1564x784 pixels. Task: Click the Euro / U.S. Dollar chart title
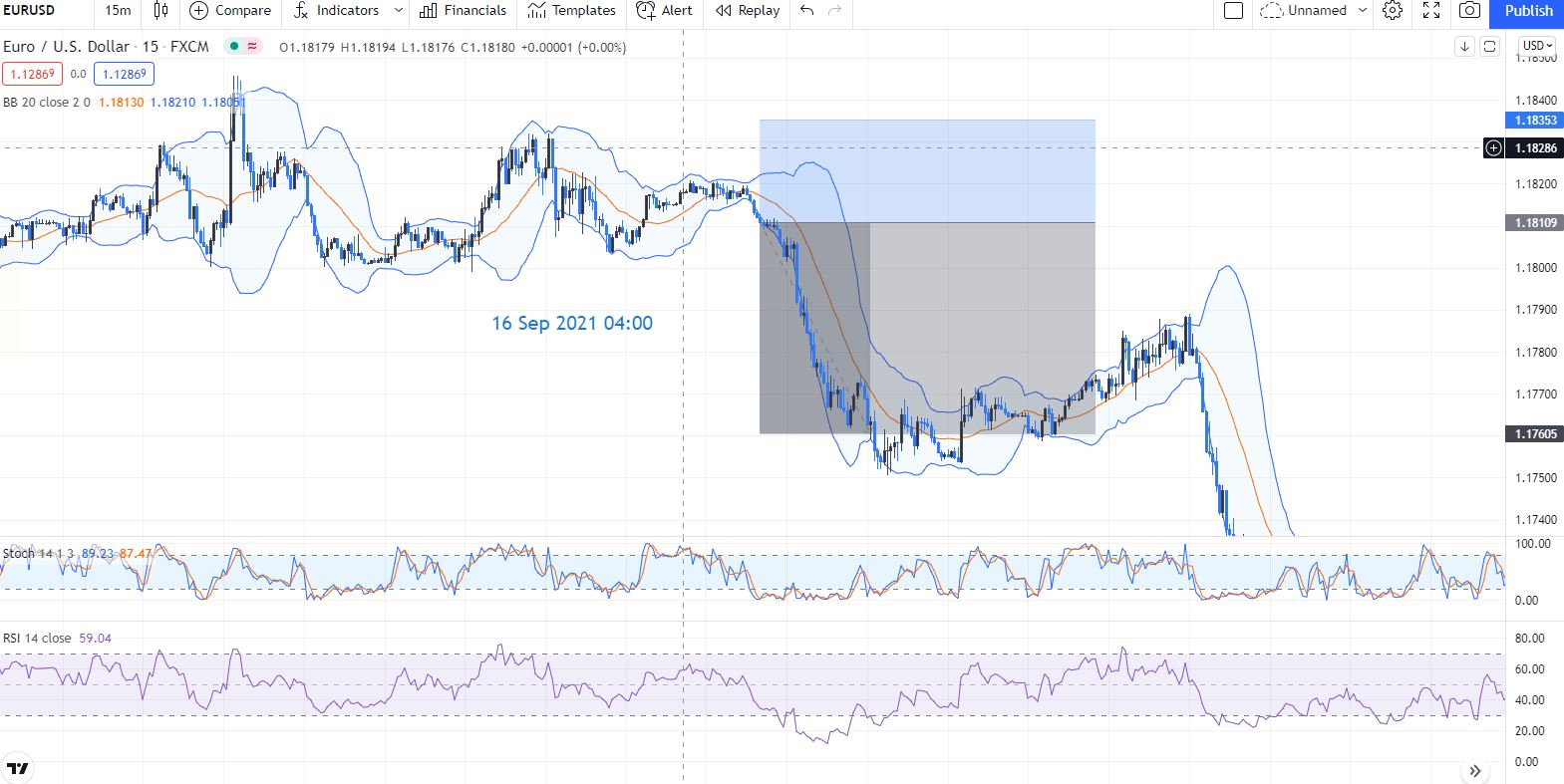point(67,46)
